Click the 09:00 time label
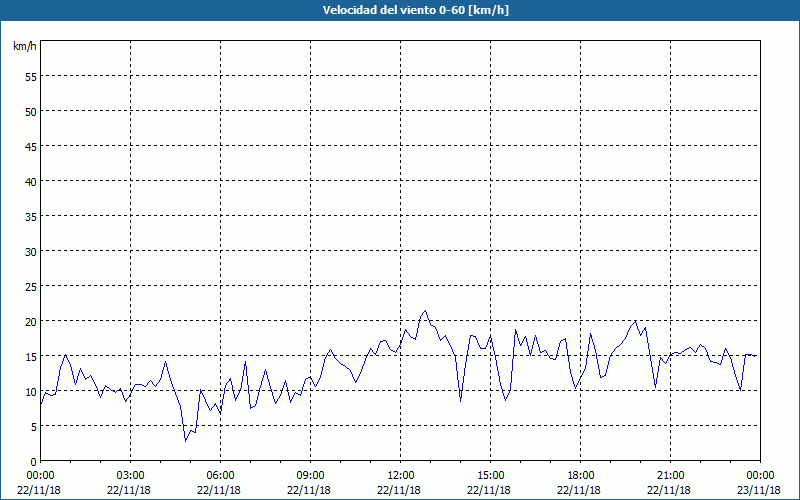 pos(310,476)
